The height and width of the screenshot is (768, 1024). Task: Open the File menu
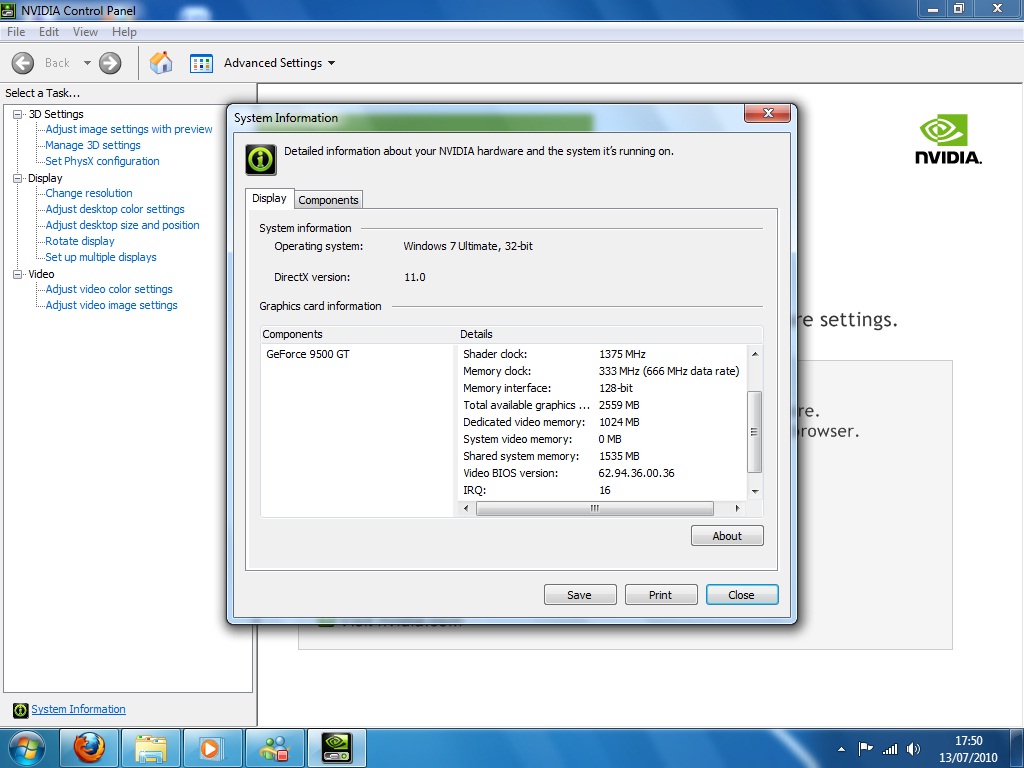pos(16,32)
